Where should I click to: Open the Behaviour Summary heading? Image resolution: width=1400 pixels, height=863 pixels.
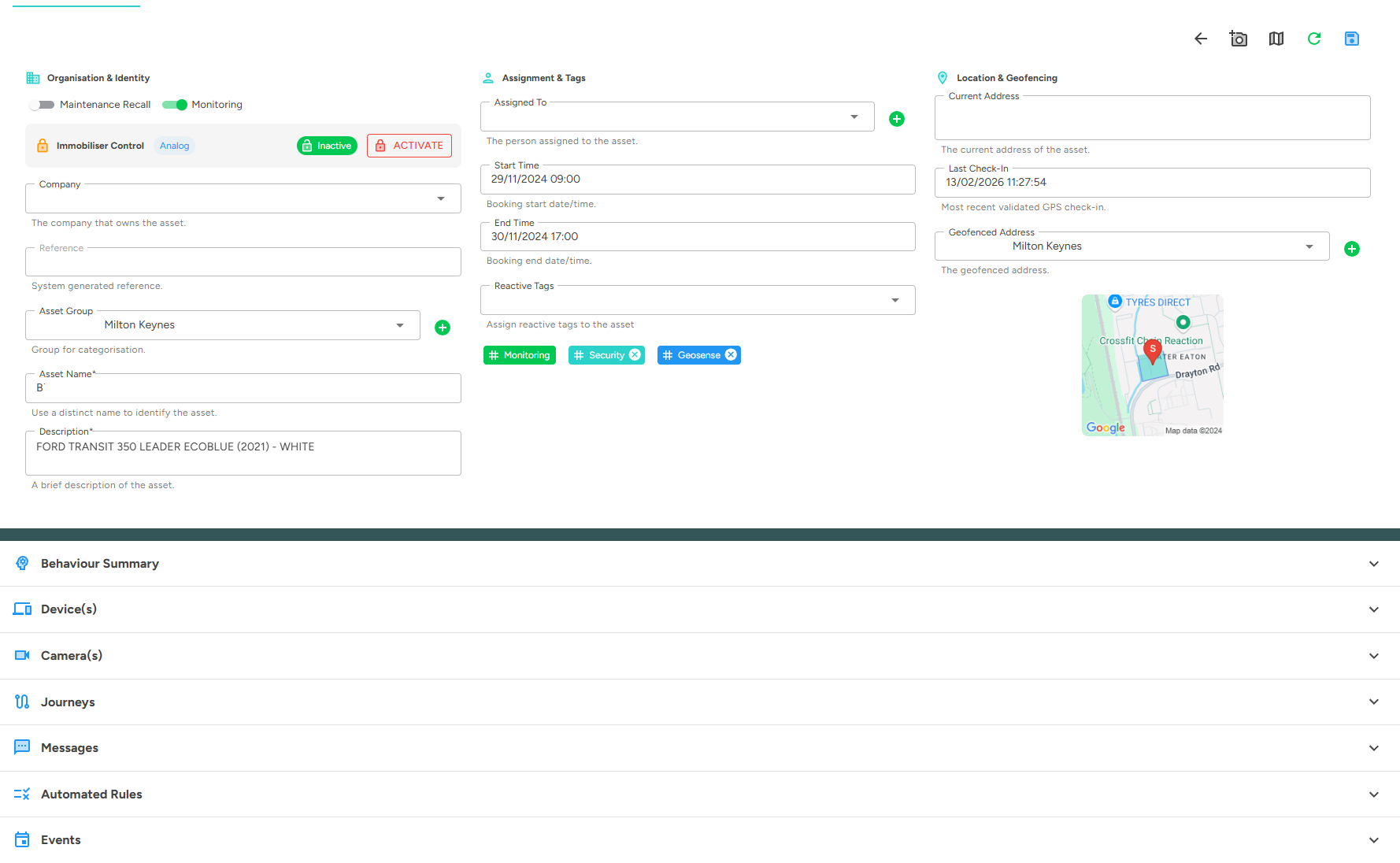click(x=100, y=564)
